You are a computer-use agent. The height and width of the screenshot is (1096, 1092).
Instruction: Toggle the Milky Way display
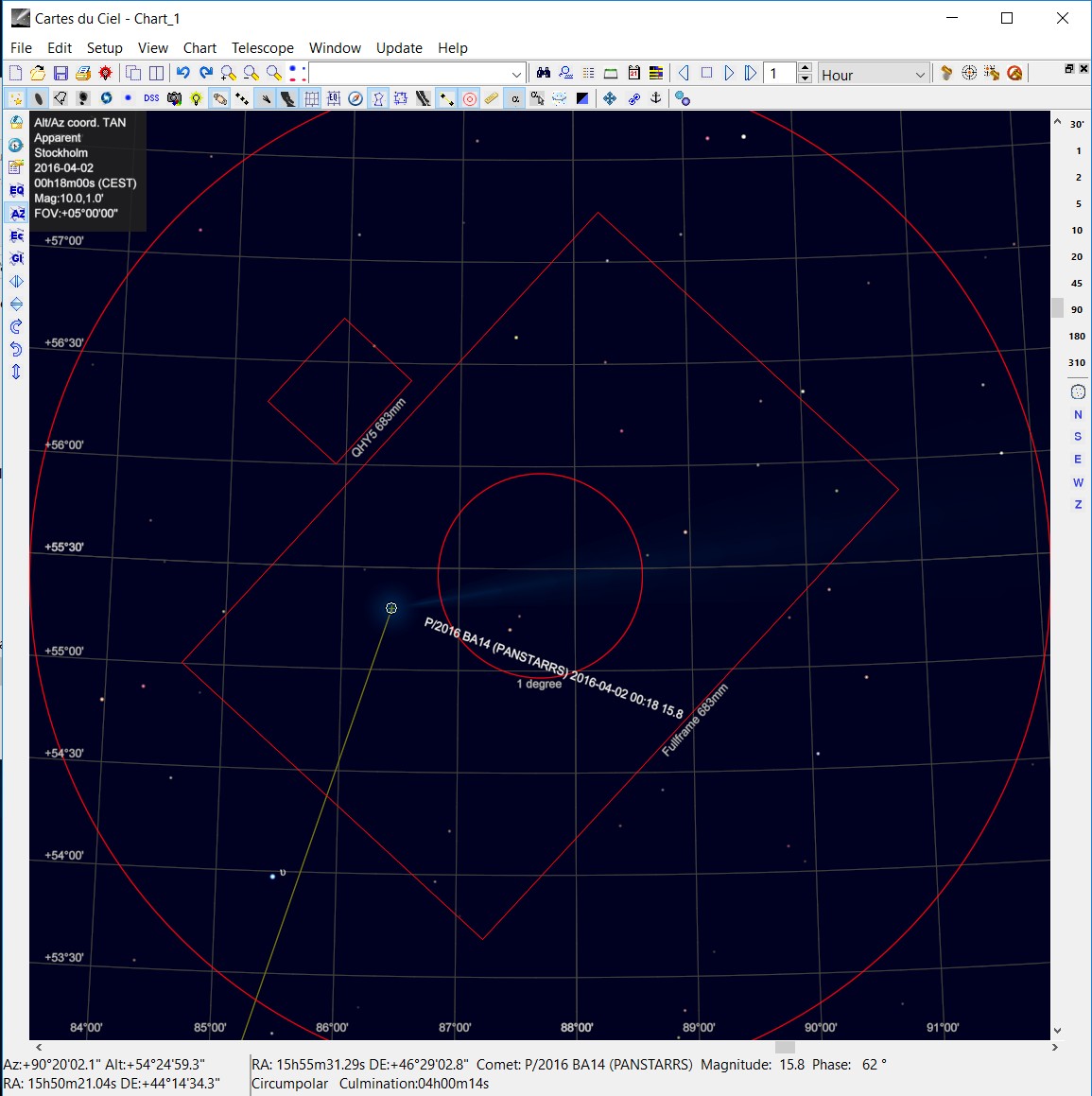point(287,98)
